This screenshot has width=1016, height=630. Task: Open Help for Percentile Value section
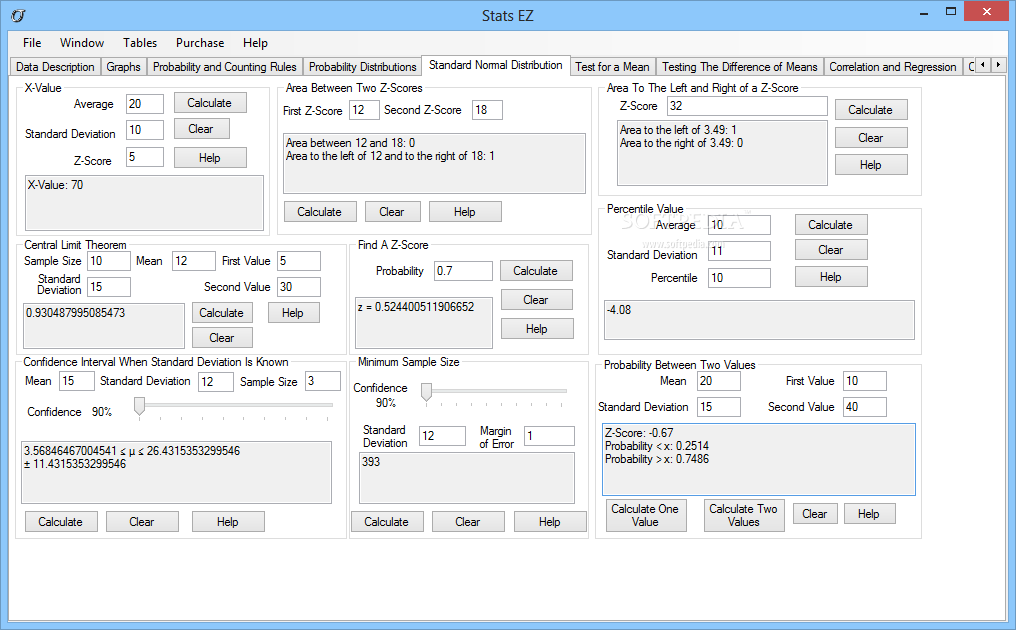coord(831,277)
